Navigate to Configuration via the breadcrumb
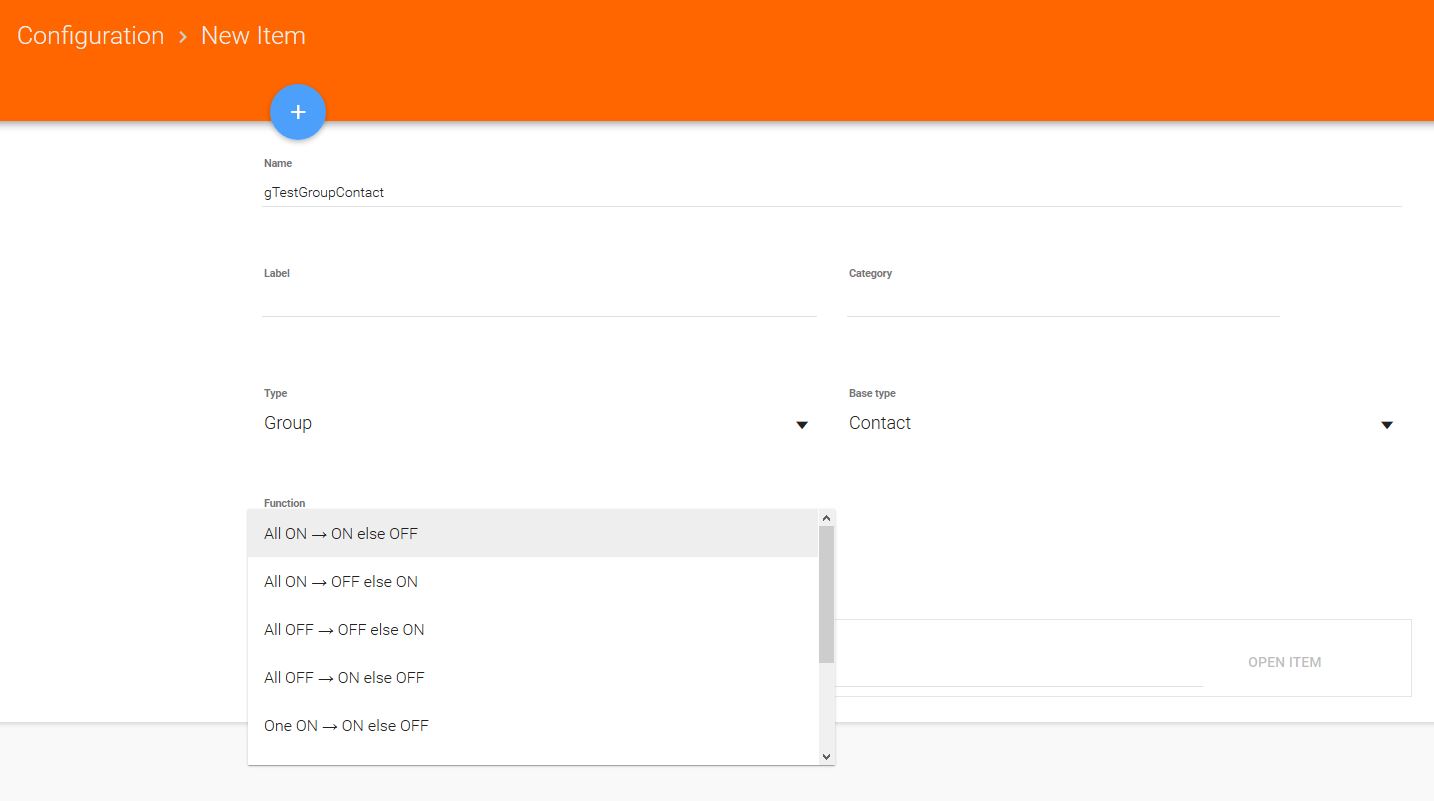The width and height of the screenshot is (1434, 801). point(90,35)
